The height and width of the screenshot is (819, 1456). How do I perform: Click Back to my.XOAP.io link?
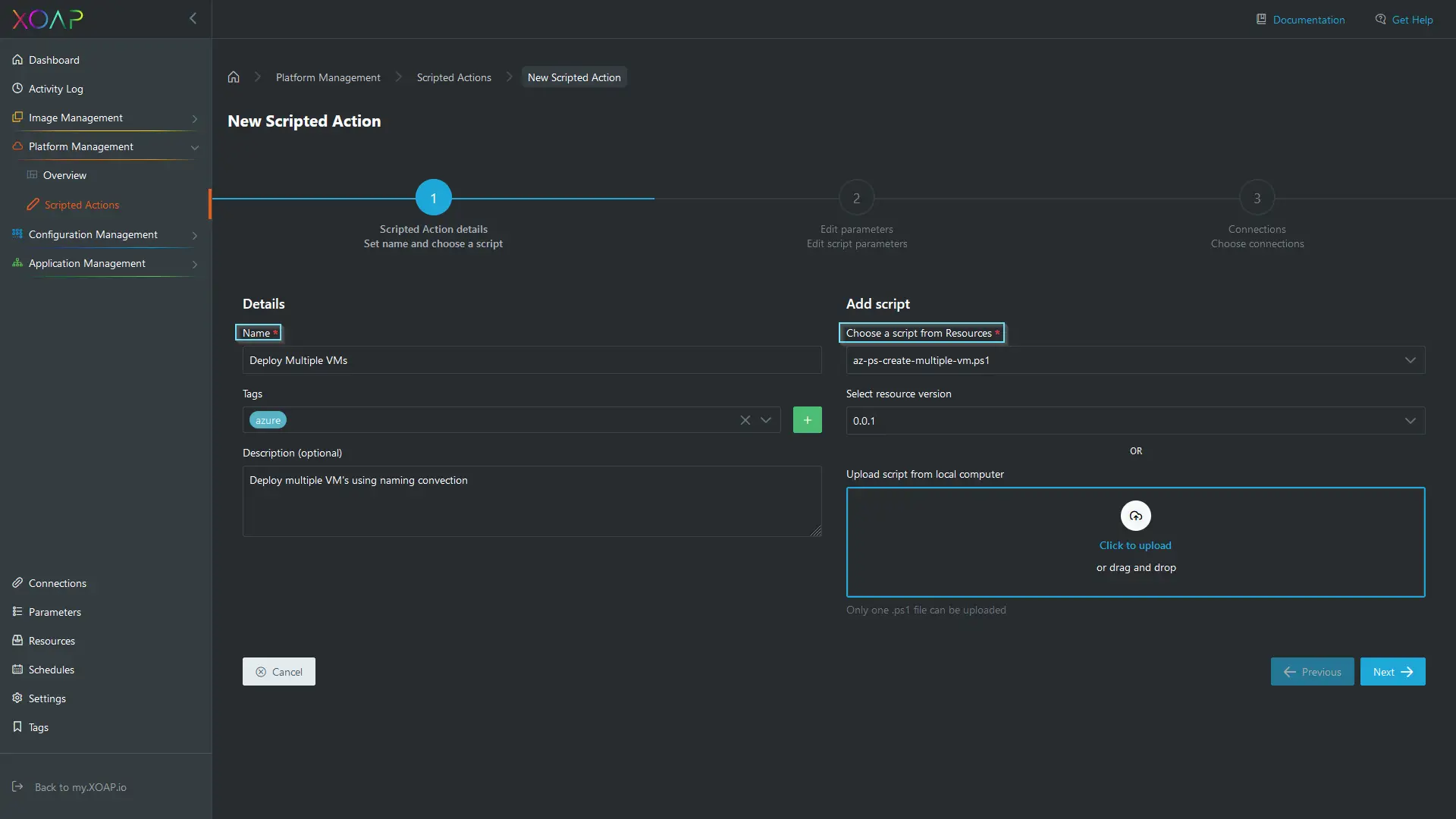[x=80, y=787]
